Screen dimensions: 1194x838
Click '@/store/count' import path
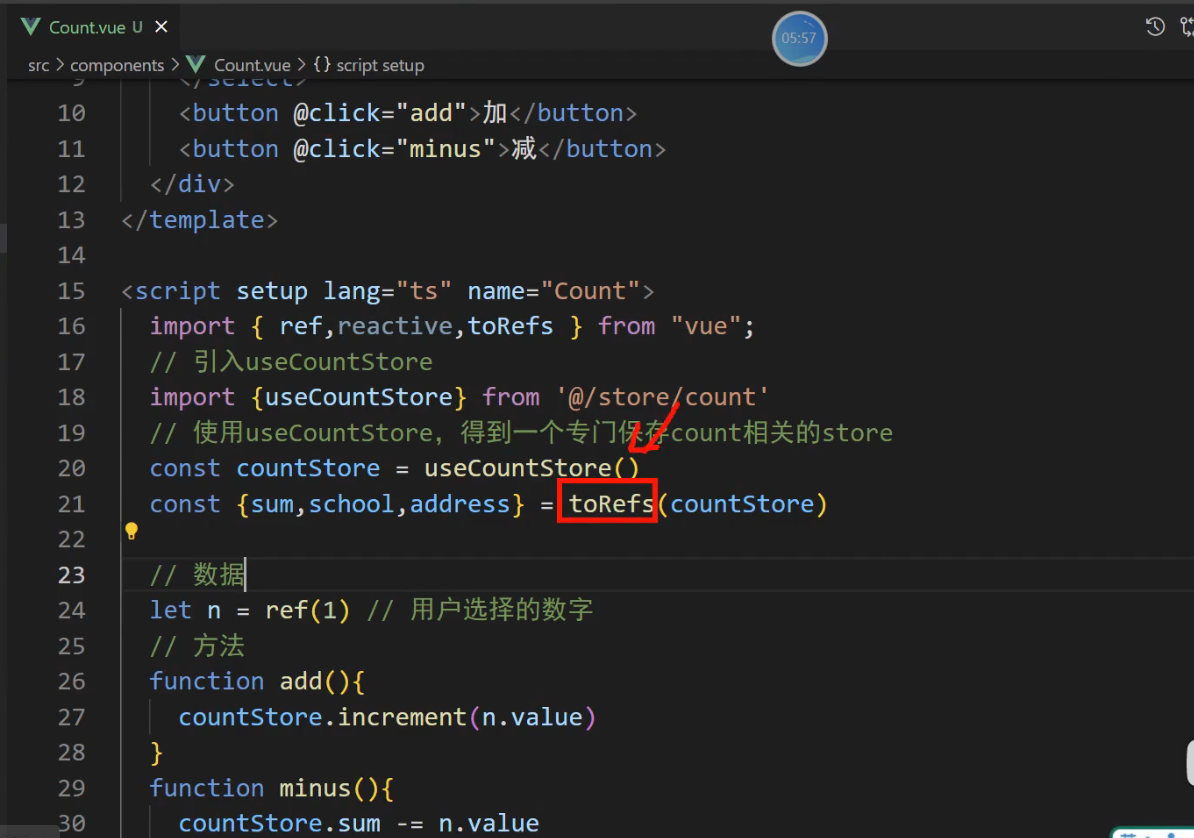click(662, 397)
